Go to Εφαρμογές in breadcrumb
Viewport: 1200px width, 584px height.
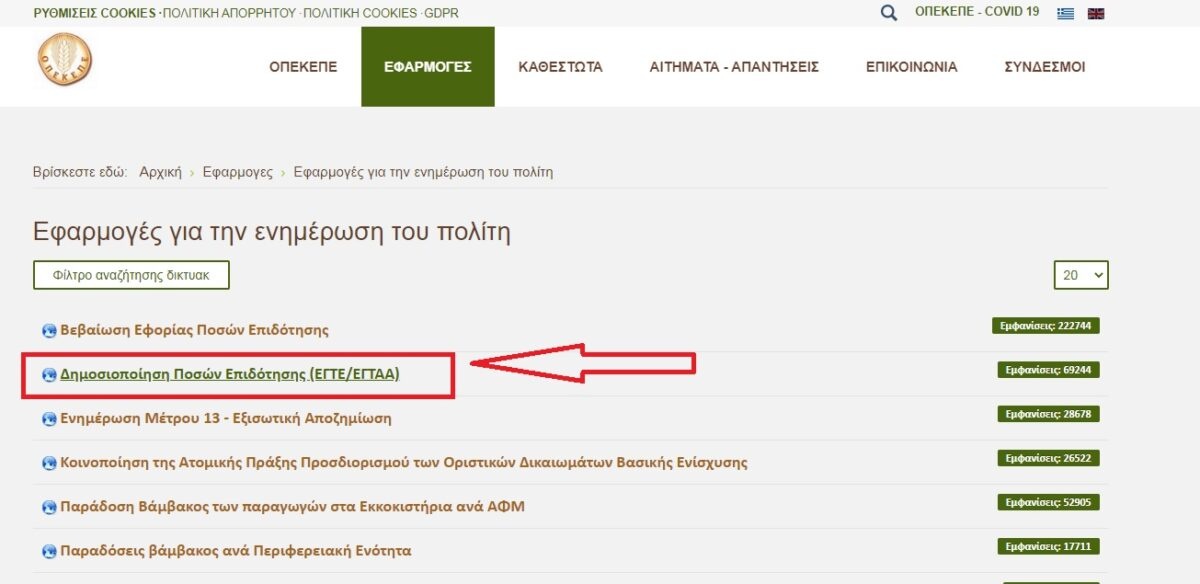pyautogui.click(x=237, y=172)
